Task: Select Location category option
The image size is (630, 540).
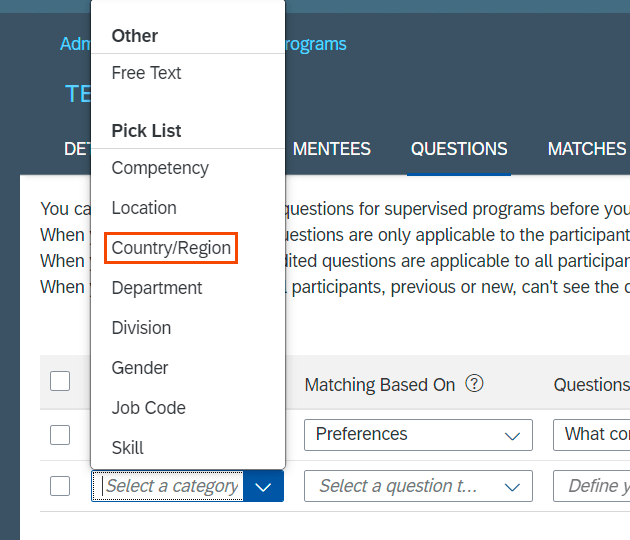Action: 144,208
